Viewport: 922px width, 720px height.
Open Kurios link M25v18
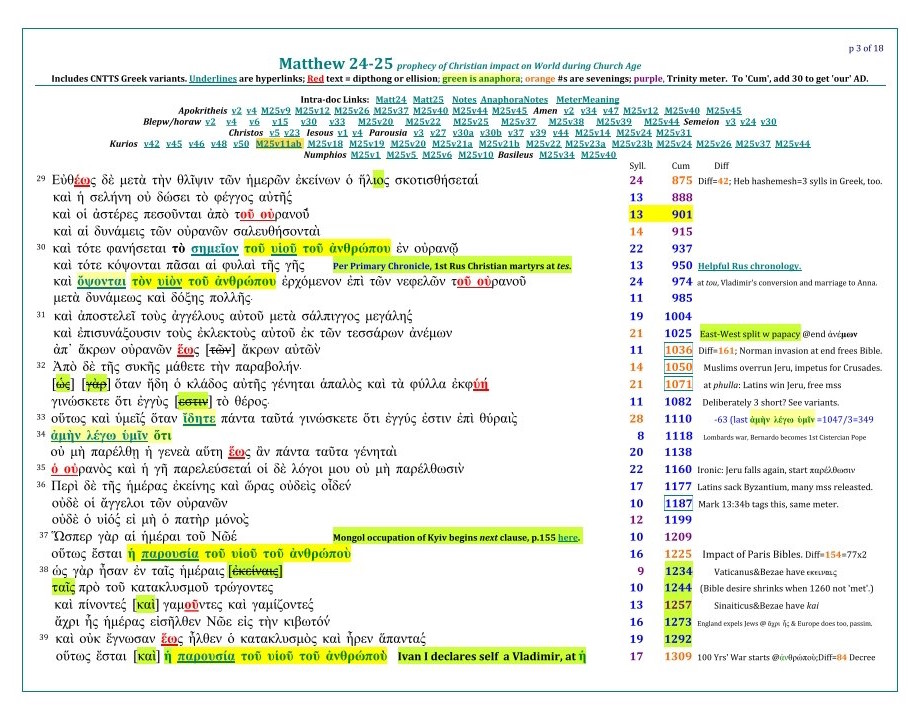(x=325, y=144)
